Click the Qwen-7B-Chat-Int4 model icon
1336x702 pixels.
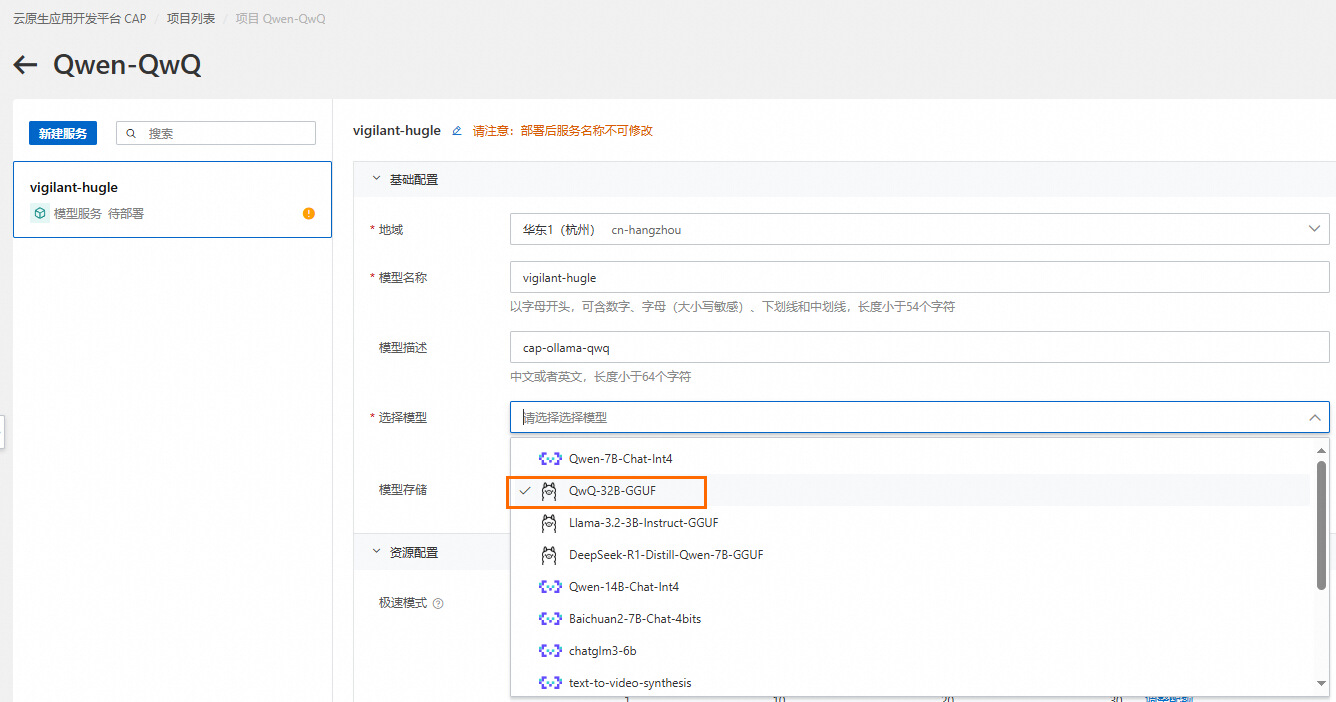pos(549,459)
